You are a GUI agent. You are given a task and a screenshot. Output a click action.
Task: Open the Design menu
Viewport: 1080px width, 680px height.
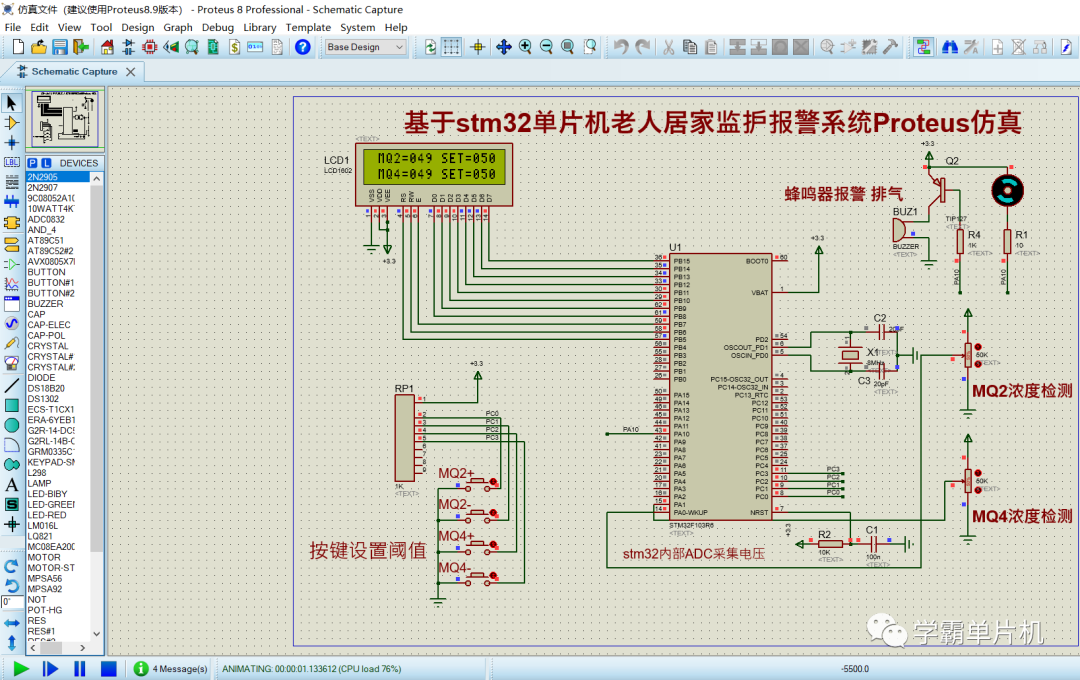click(138, 28)
